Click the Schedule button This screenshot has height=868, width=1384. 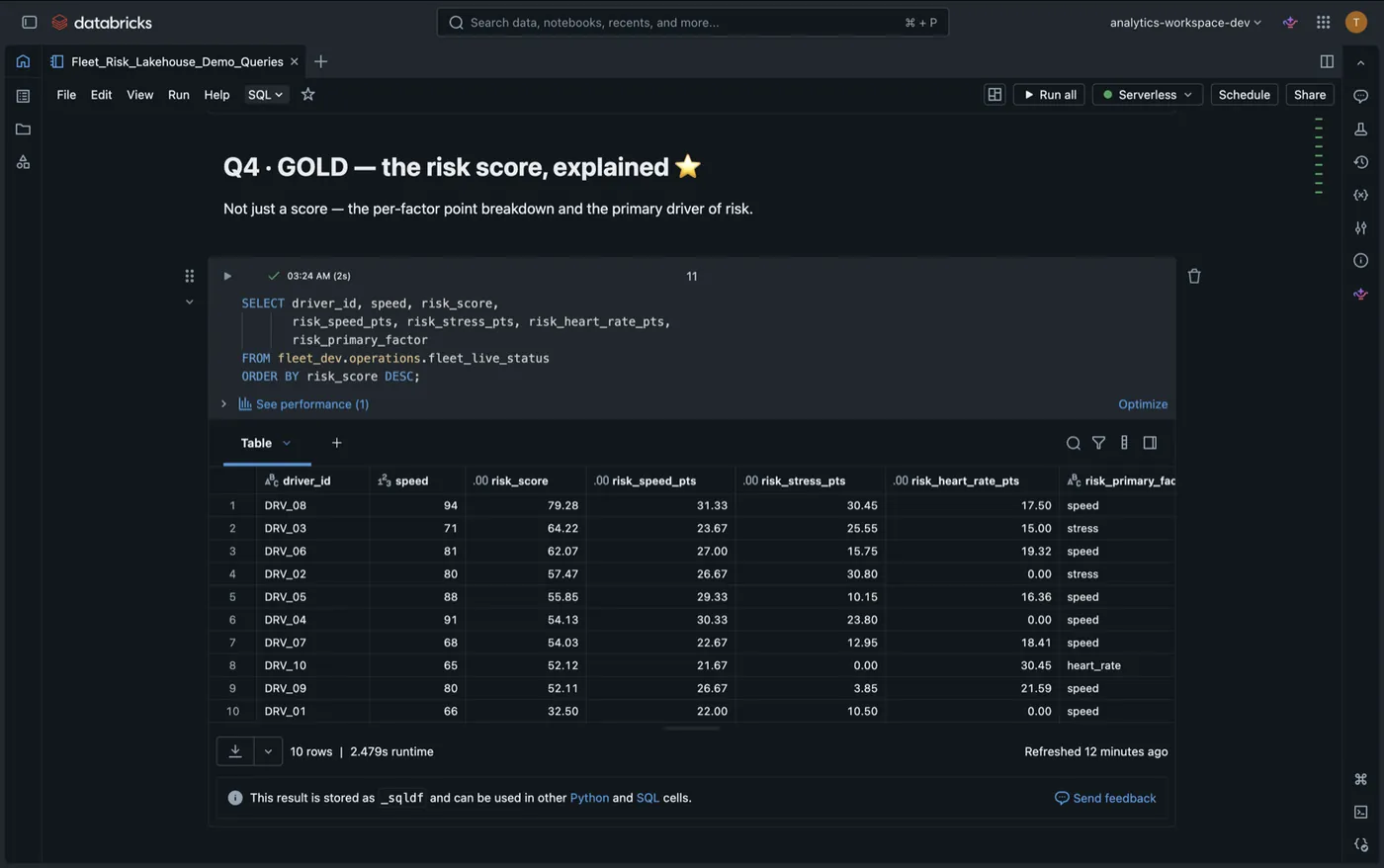1244,94
